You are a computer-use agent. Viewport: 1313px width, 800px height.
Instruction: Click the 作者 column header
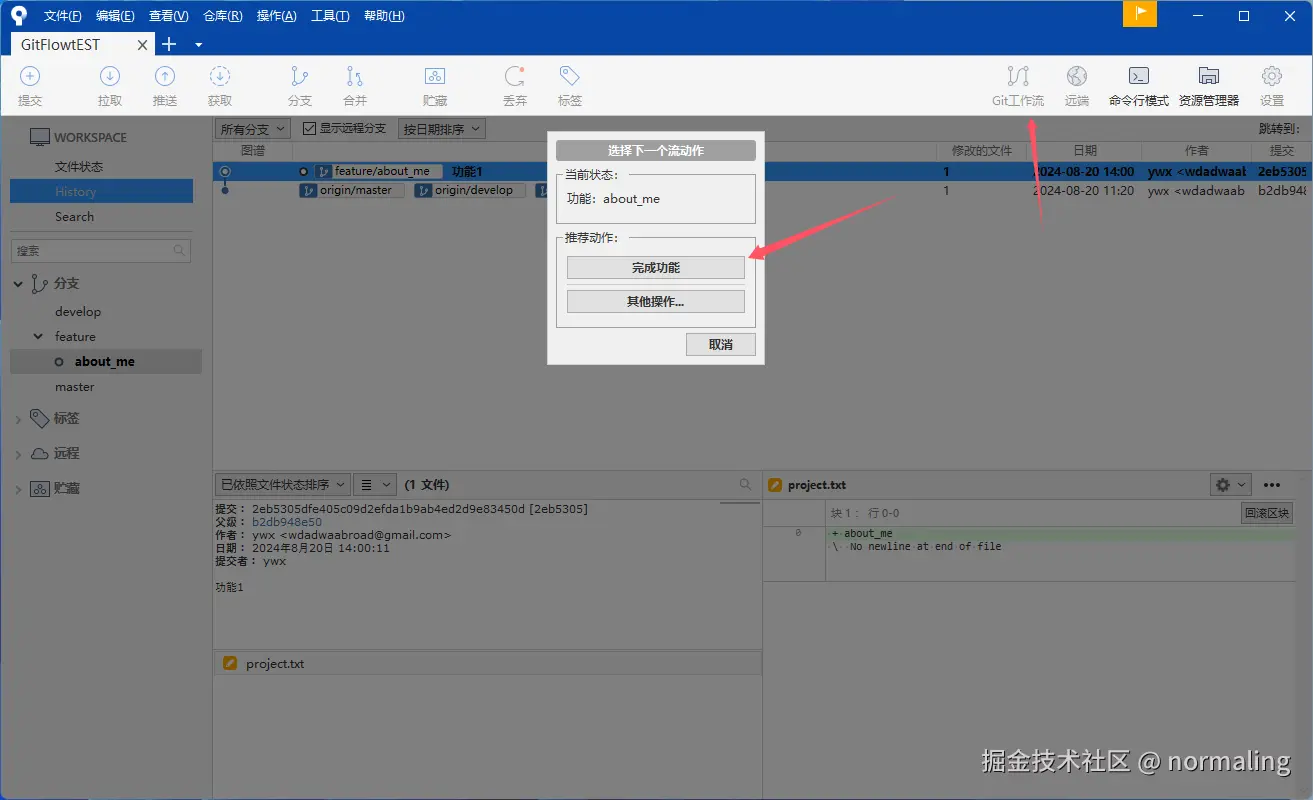coord(1197,151)
